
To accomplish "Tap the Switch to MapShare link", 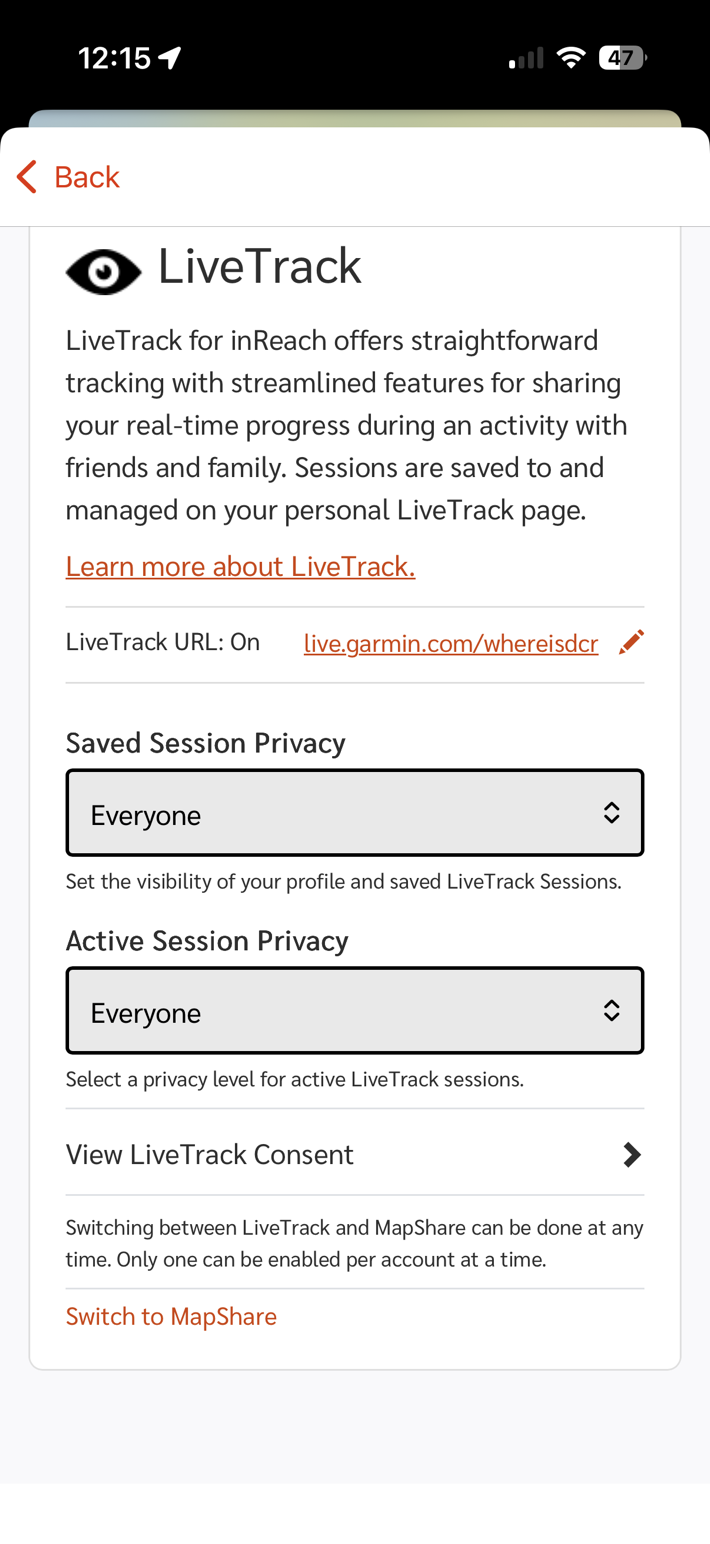I will (x=171, y=1316).
